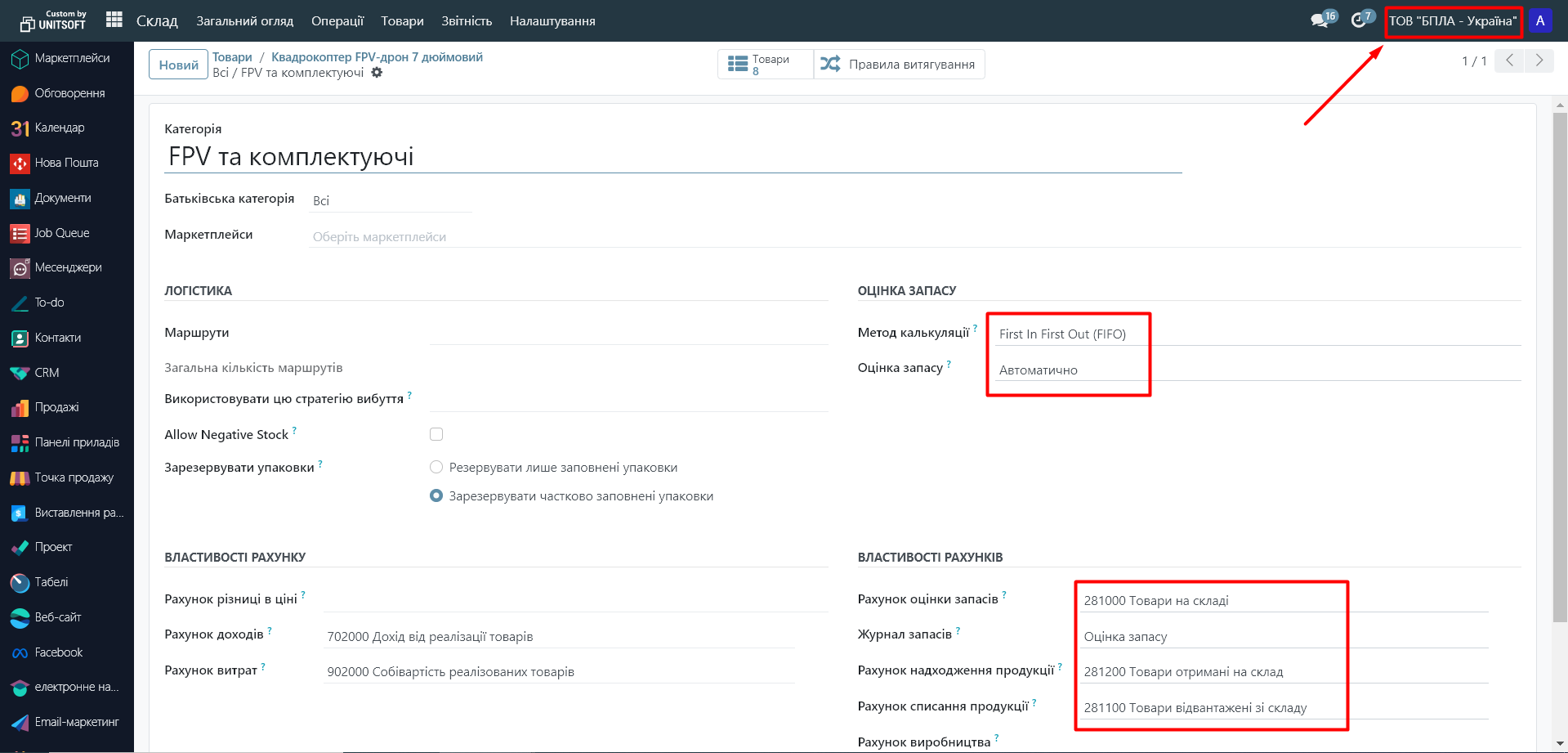The image size is (1568, 753).
Task: Select Зарезервувати частково заповнені упаковки option
Action: [436, 495]
